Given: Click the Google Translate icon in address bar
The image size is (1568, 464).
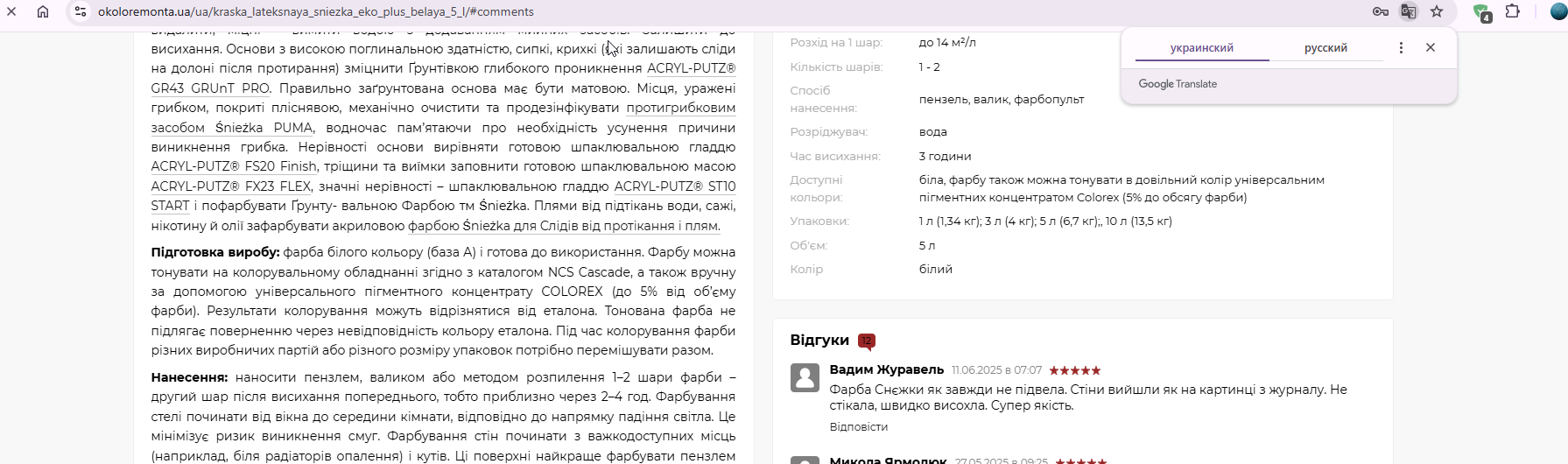Looking at the screenshot, I should tap(1409, 11).
